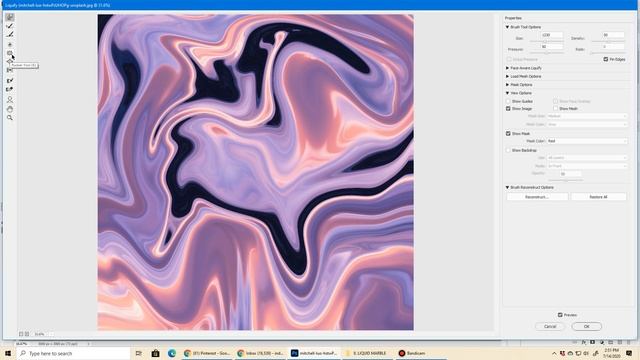Click the Rate value field
Screen dimensions: 640x360
tap(614, 47)
